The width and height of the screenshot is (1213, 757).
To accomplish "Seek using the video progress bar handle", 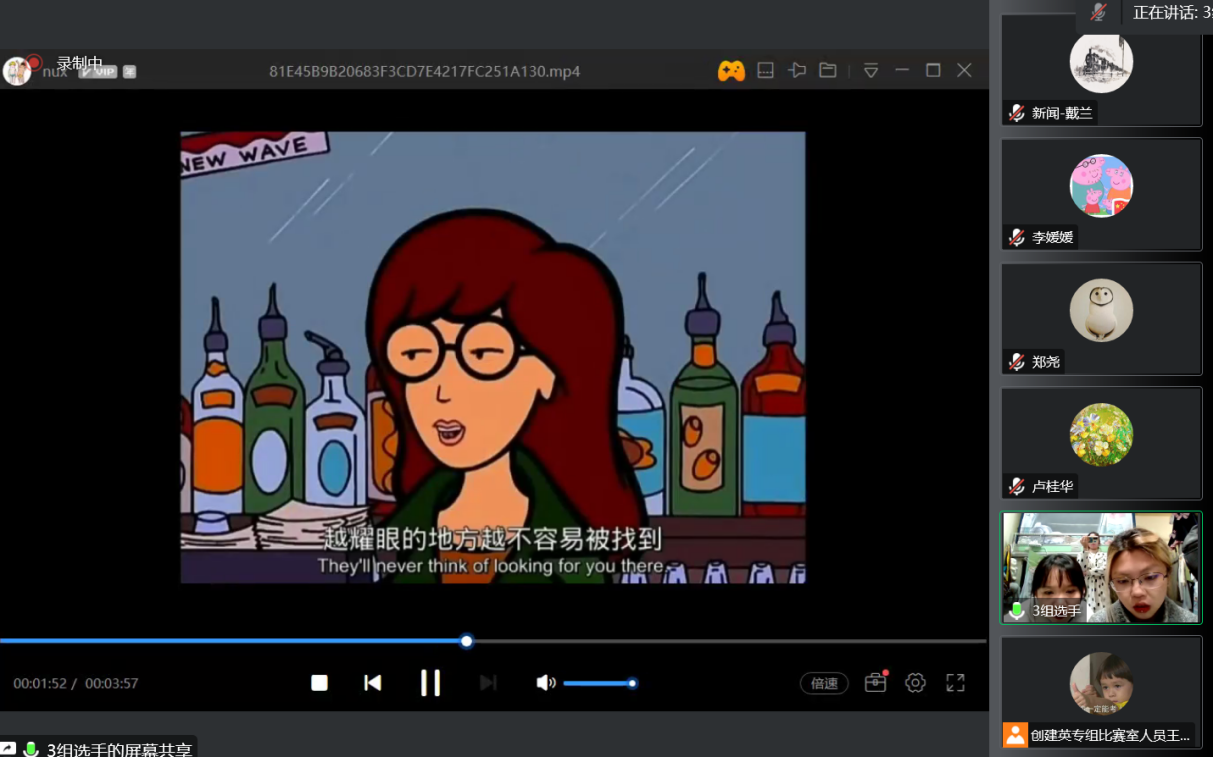I will pos(466,641).
